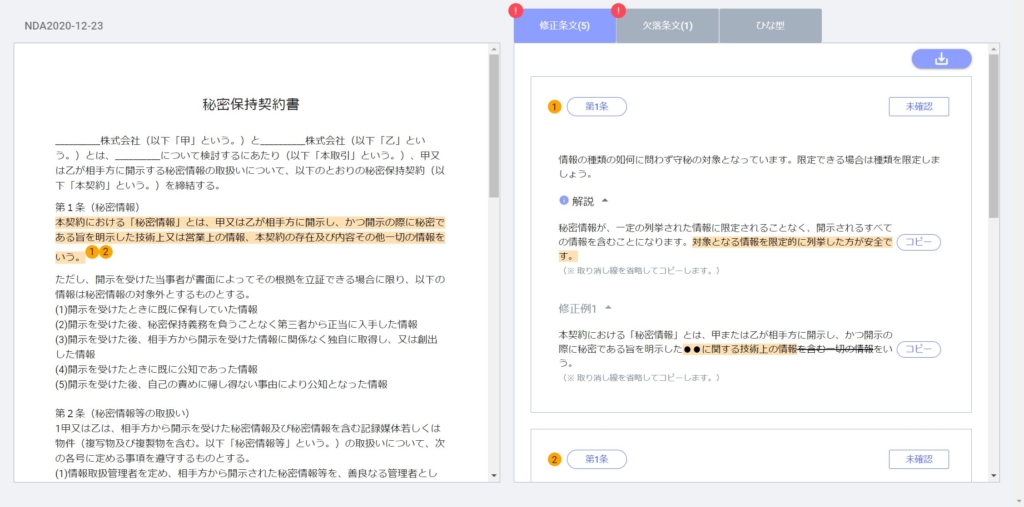Click left pane scroll-down arrow
Viewport: 1024px width, 507px height.
pos(494,476)
